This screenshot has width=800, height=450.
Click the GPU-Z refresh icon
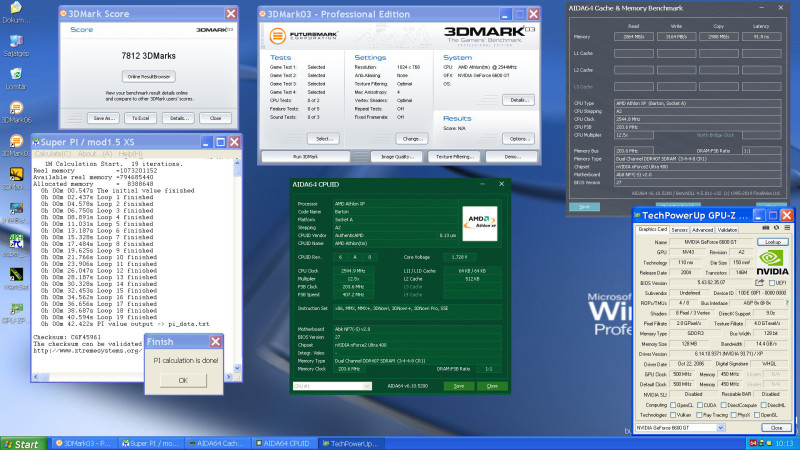click(x=777, y=228)
